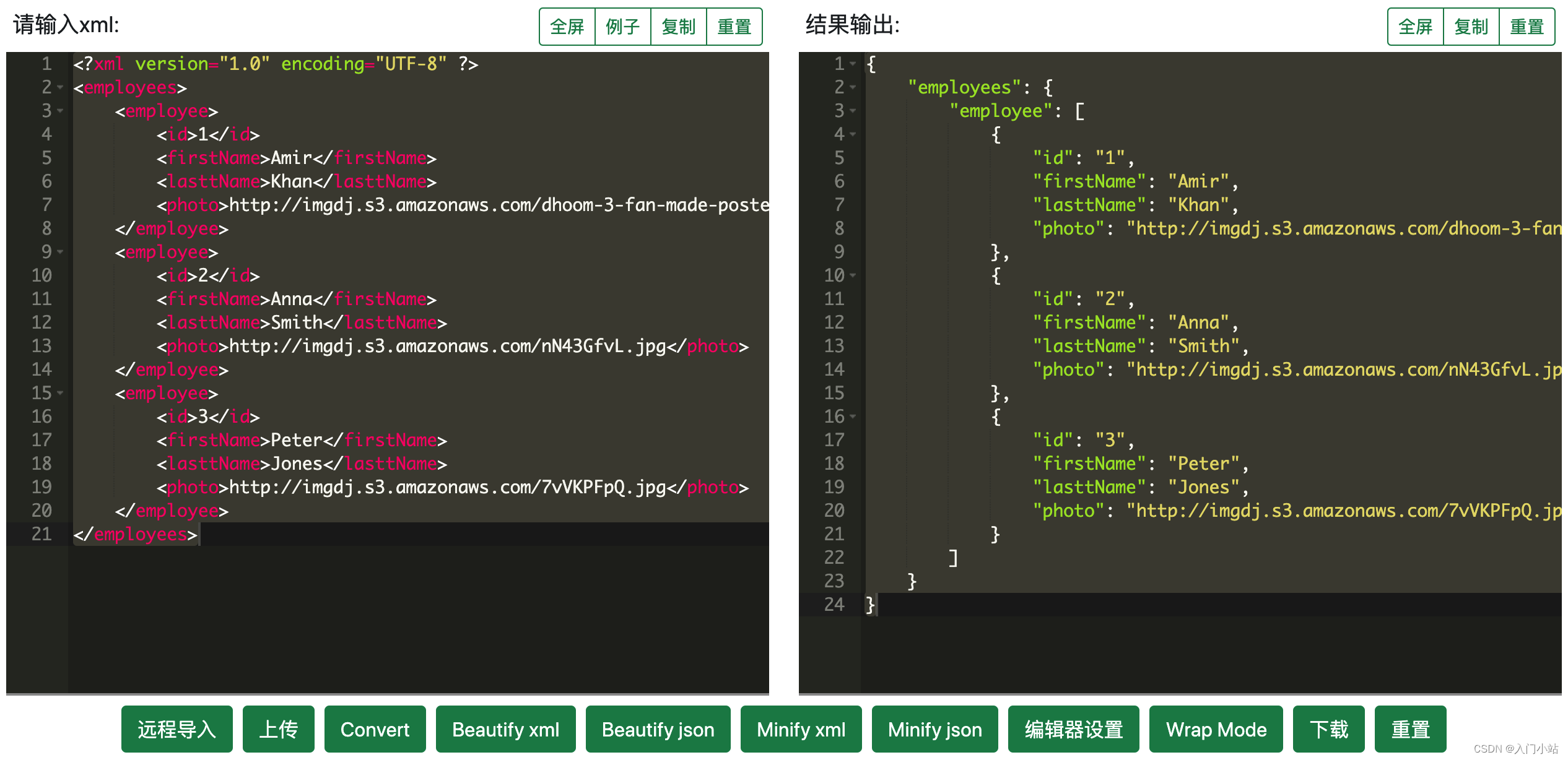Click empty area below XML code in input editor
The height and width of the screenshot is (760, 1568).
tap(419, 619)
